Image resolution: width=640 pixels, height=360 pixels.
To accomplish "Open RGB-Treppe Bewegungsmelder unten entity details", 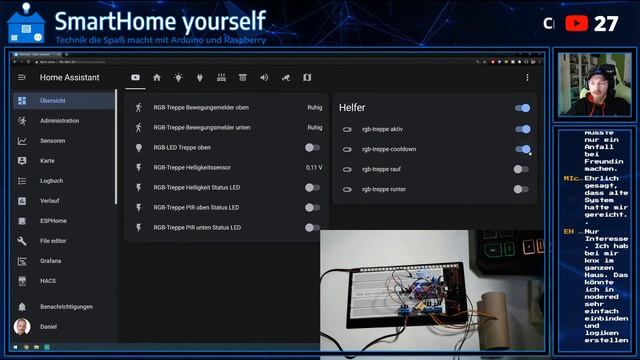I will 202,127.
